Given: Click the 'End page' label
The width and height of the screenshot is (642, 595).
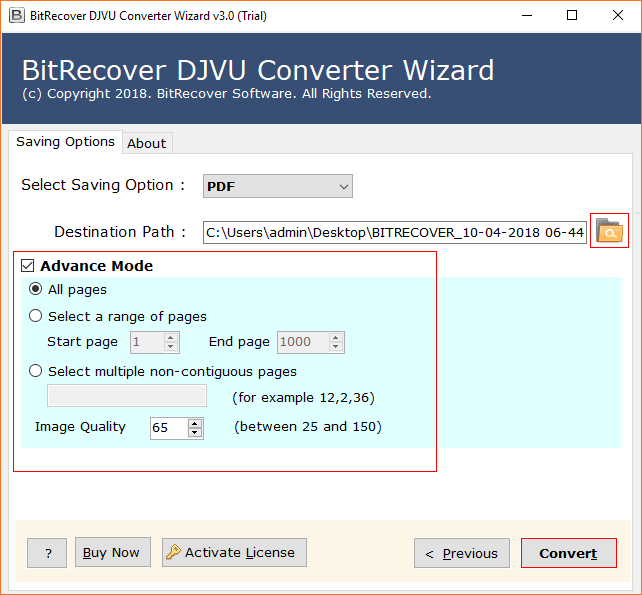Looking at the screenshot, I should [239, 342].
